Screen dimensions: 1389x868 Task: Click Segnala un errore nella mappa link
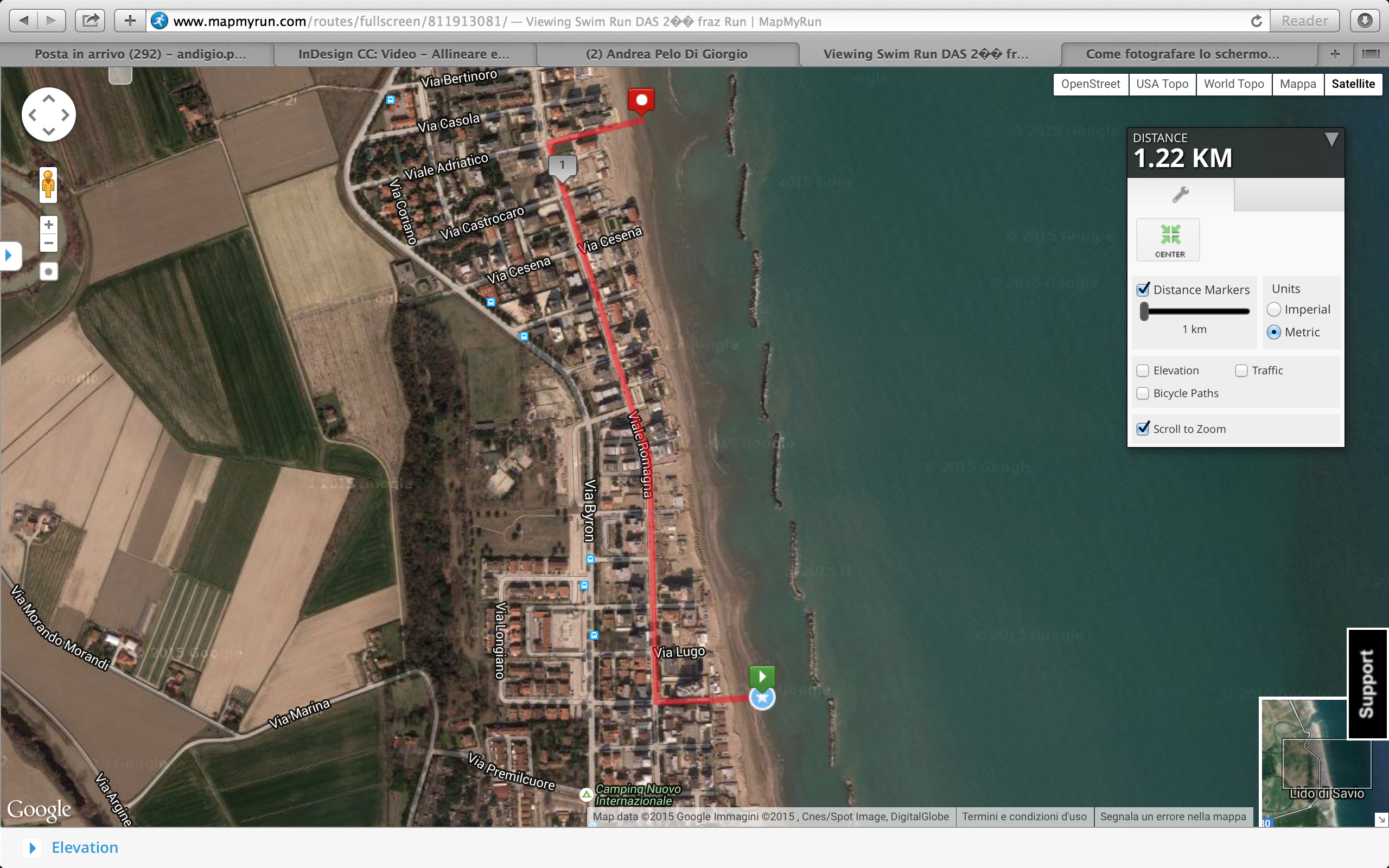[x=1173, y=816]
